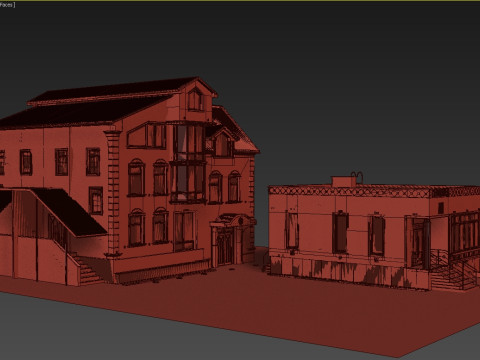Image resolution: width=480 pixels, height=360 pixels.
Task: Open the 'Faces' viewport shading label menu
Action: 7,5
